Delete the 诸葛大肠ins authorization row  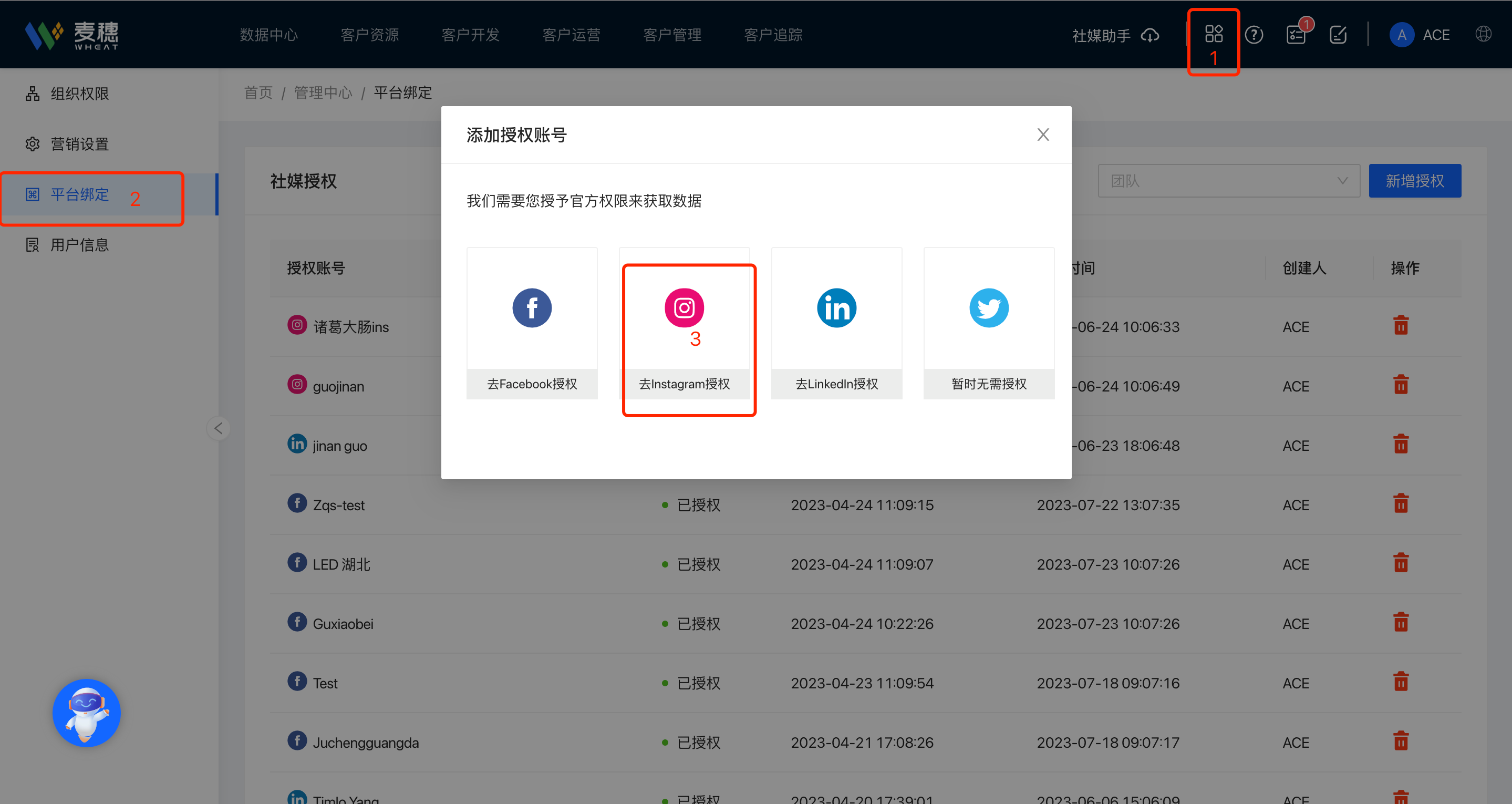tap(1401, 325)
